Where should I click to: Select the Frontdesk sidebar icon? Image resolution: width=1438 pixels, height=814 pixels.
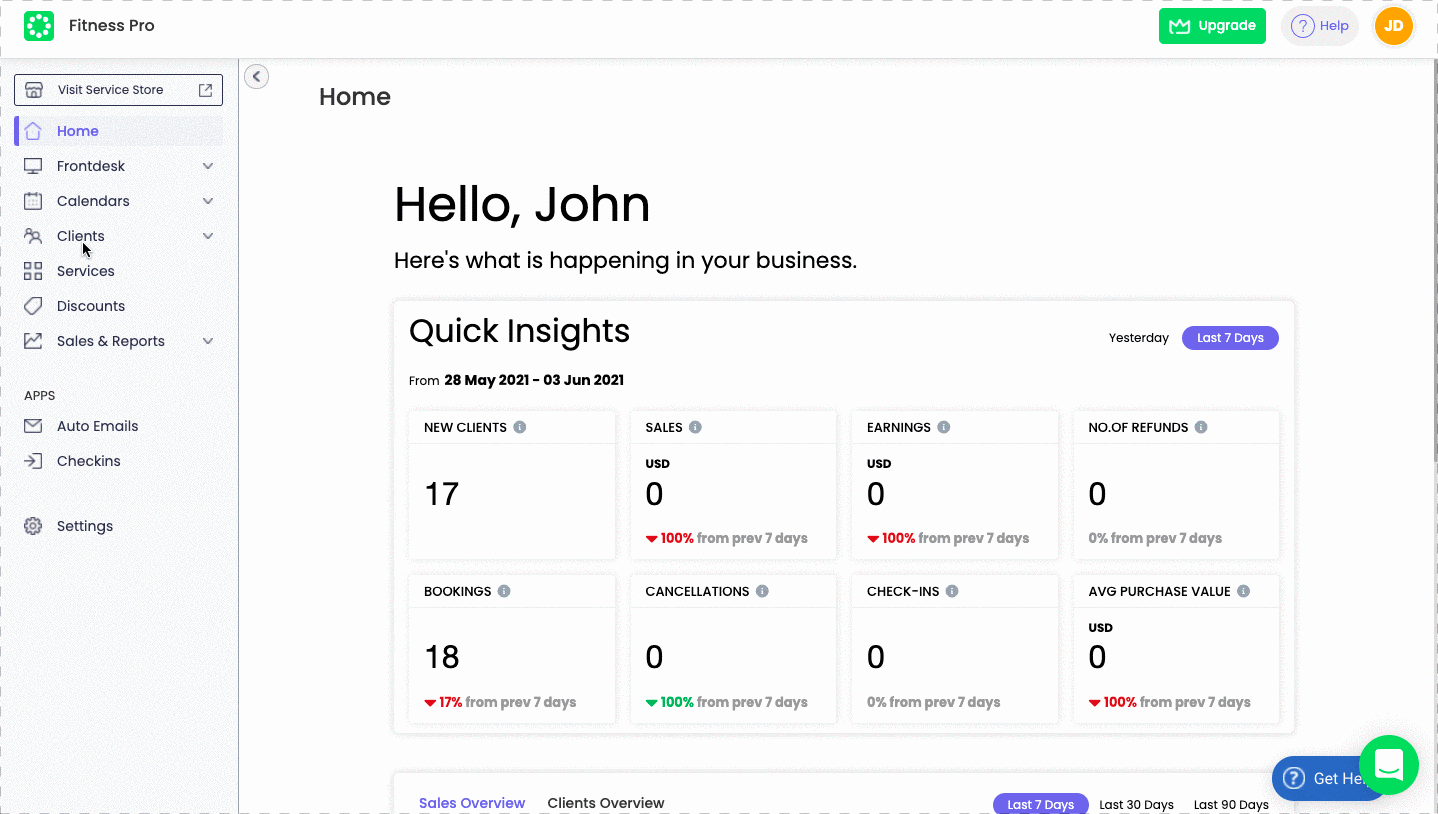pos(33,166)
